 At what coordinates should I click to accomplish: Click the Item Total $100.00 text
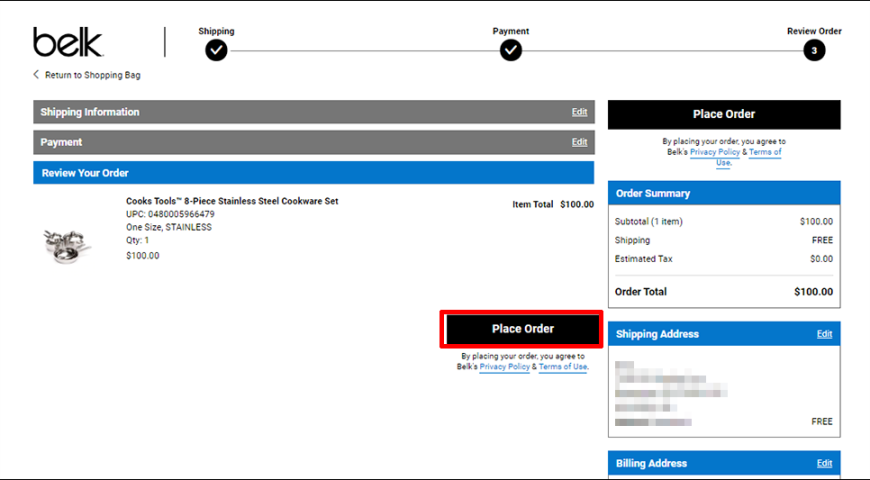tap(553, 204)
